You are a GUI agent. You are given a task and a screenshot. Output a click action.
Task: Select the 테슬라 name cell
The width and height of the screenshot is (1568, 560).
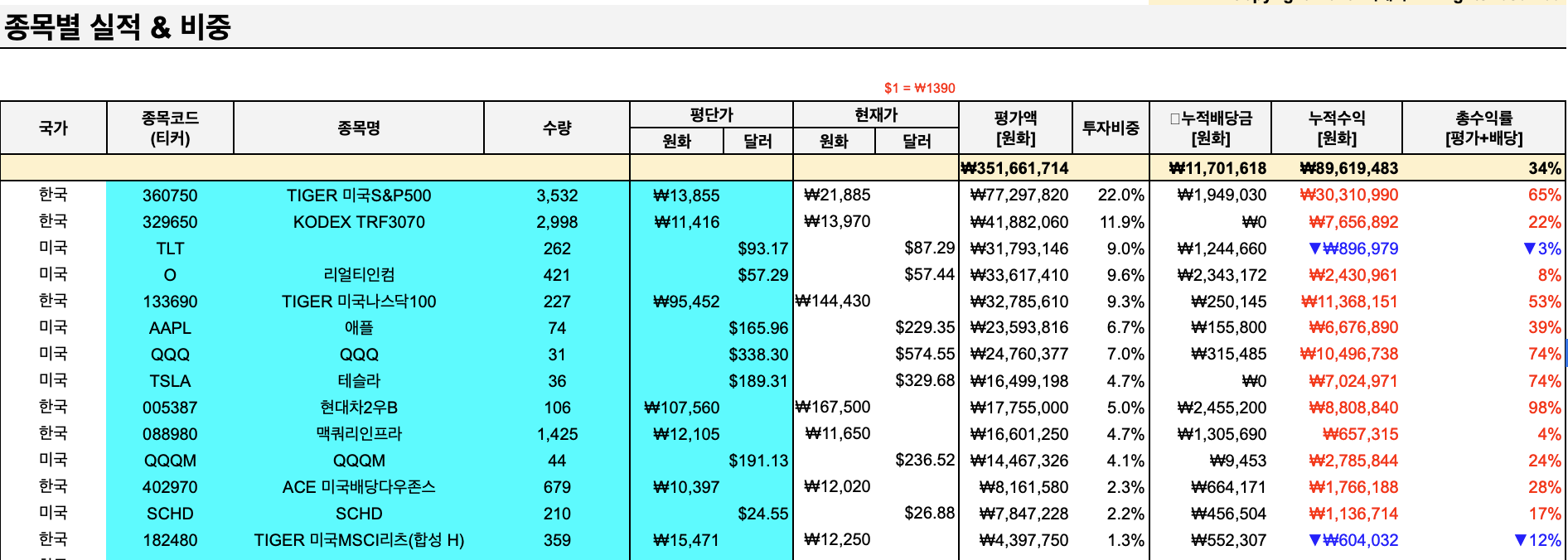[x=358, y=381]
